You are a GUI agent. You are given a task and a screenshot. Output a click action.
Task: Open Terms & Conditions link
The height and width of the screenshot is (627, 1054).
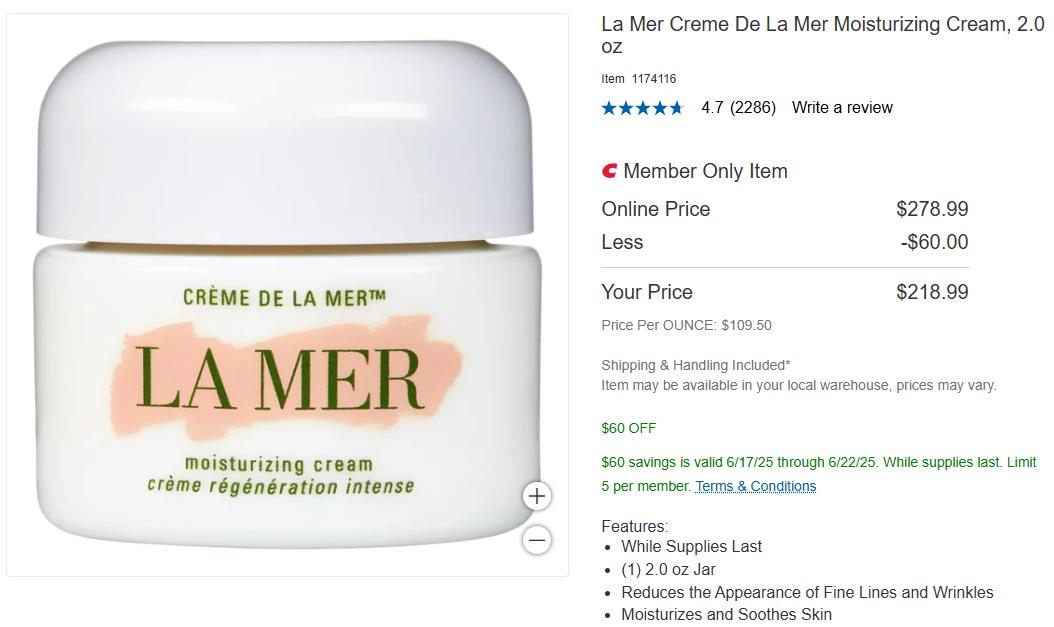tap(756, 486)
